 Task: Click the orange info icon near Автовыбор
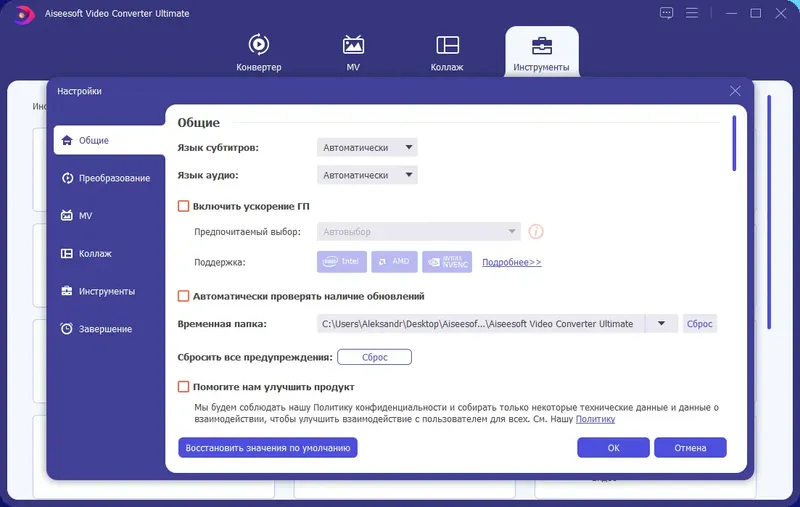[x=536, y=232]
